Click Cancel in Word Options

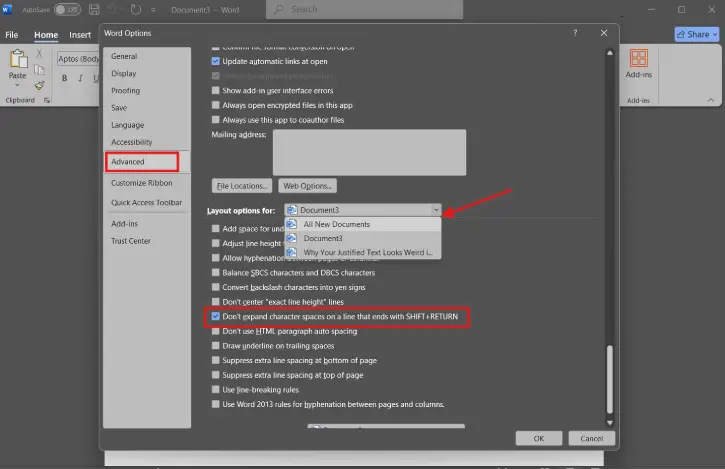click(591, 438)
